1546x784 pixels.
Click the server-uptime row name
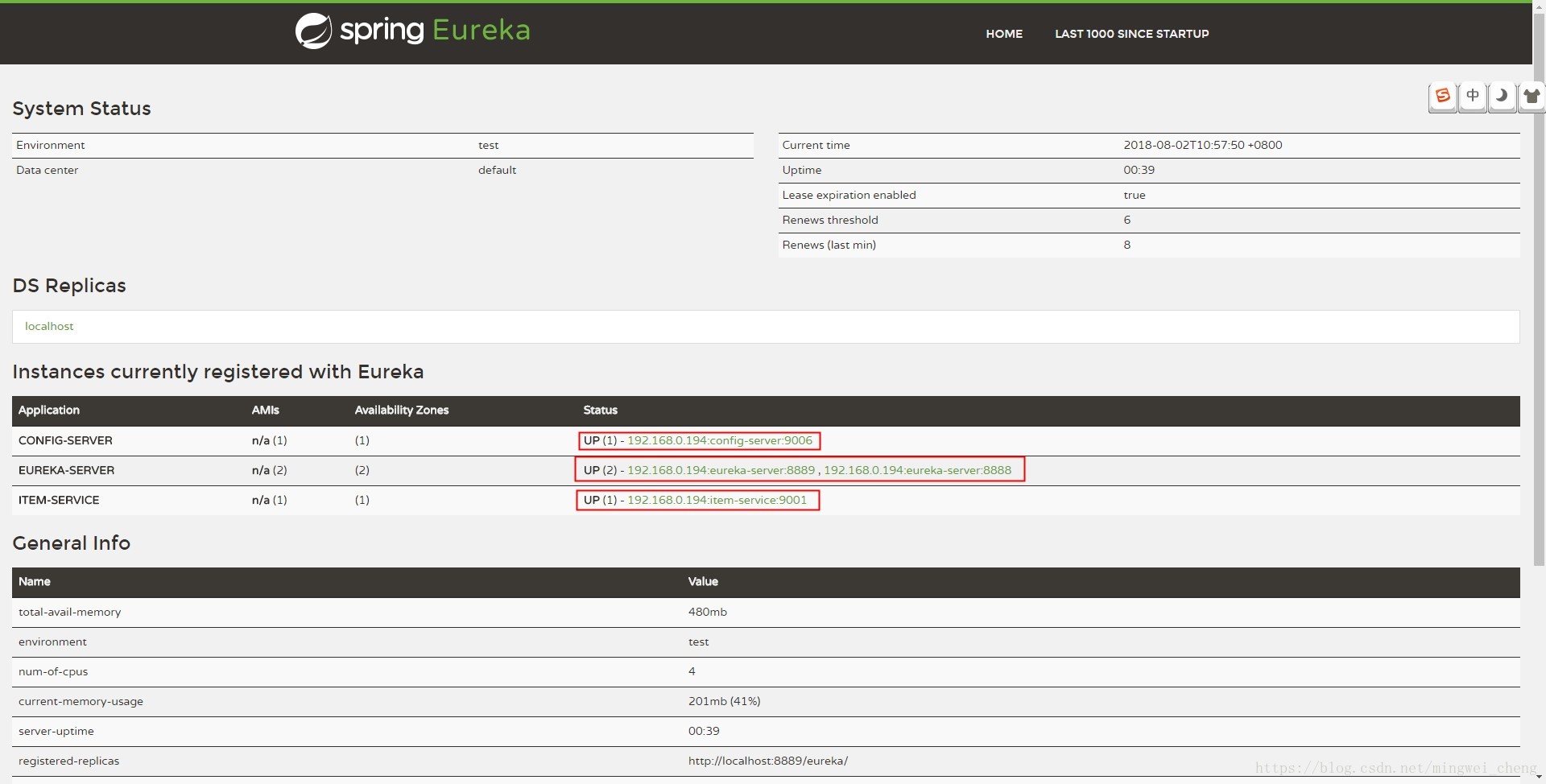(x=56, y=731)
